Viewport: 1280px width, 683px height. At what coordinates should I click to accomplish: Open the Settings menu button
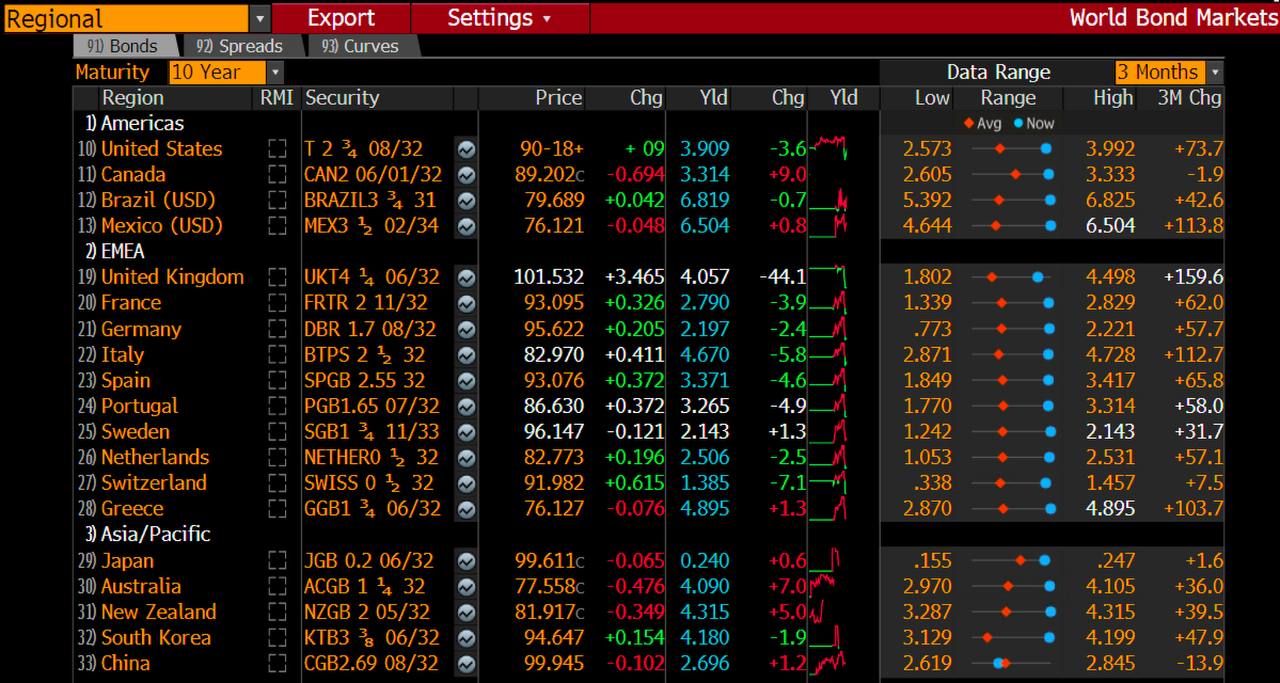click(x=499, y=18)
